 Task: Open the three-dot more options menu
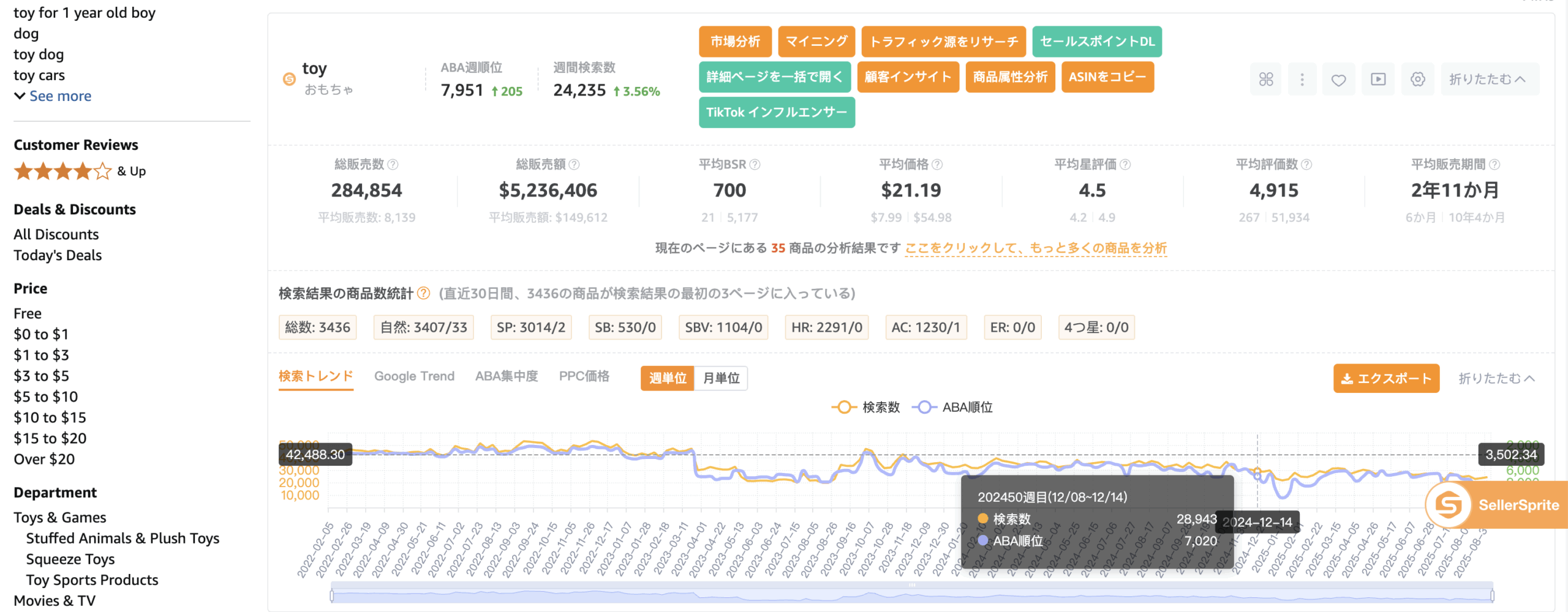pos(1302,79)
